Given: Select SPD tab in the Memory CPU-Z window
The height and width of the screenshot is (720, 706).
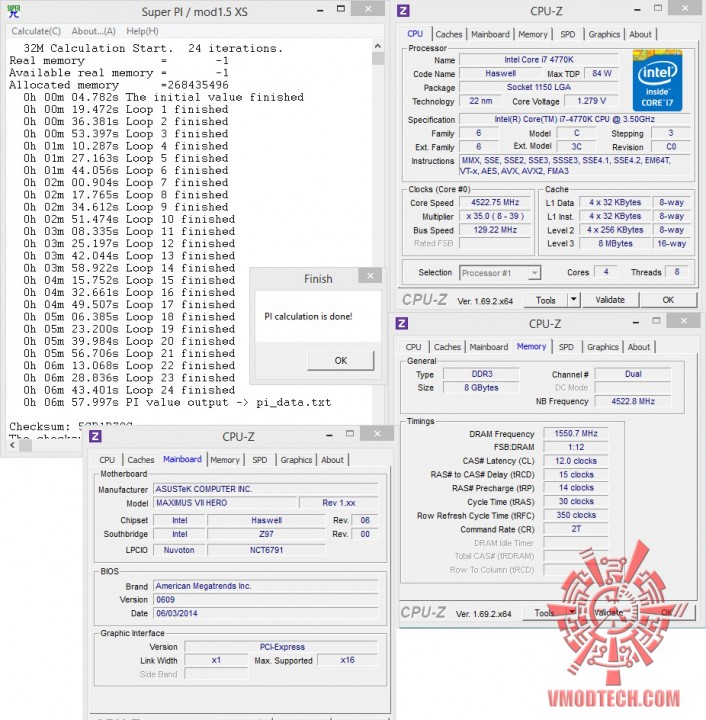Looking at the screenshot, I should (x=566, y=347).
